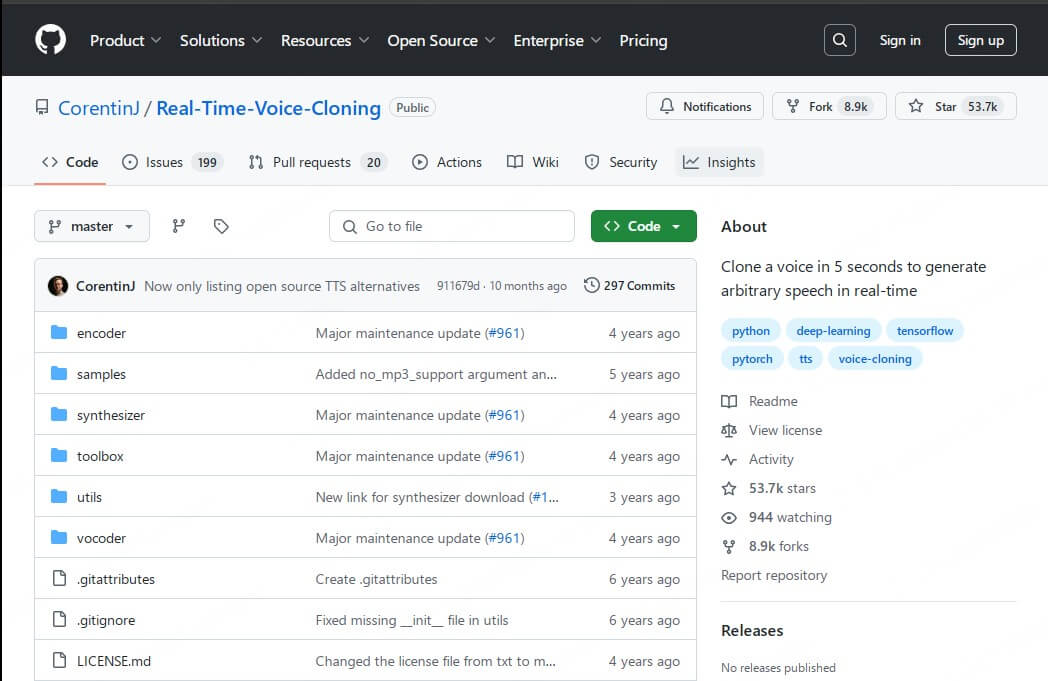
Task: Expand the Product menu
Action: (x=125, y=41)
